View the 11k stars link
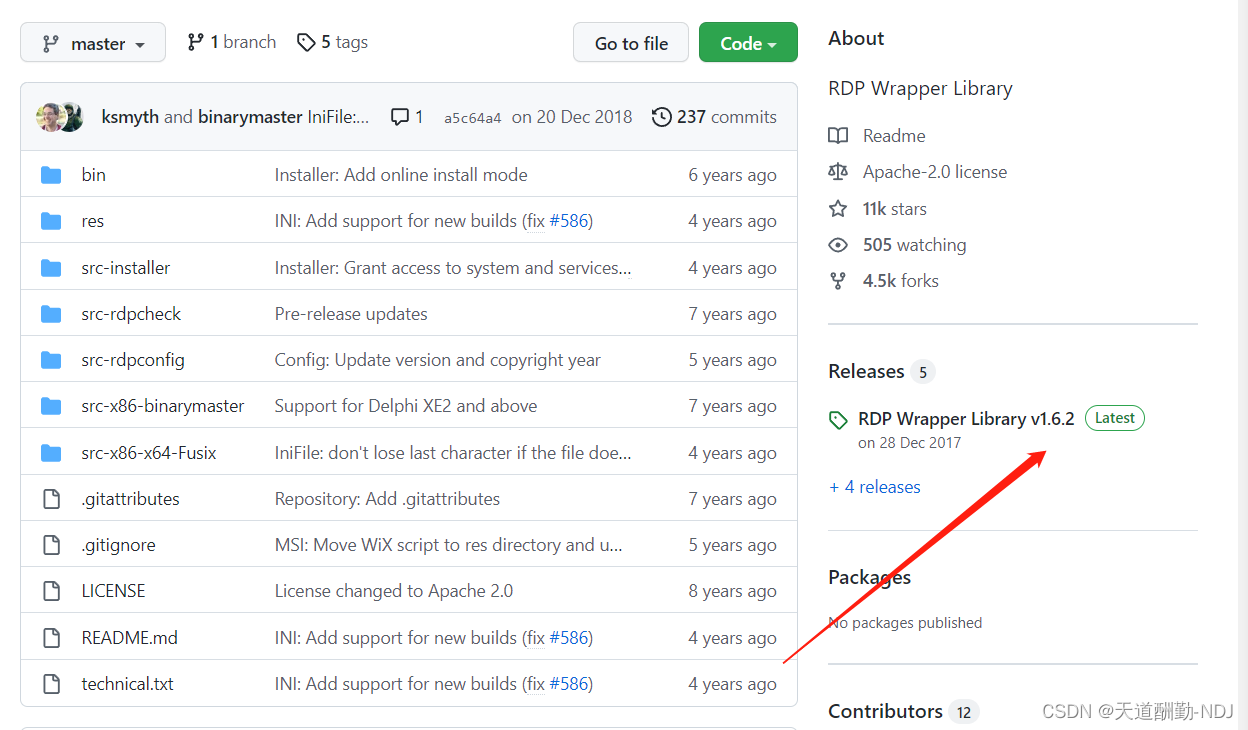Screen dimensions: 1248x730 (895, 209)
